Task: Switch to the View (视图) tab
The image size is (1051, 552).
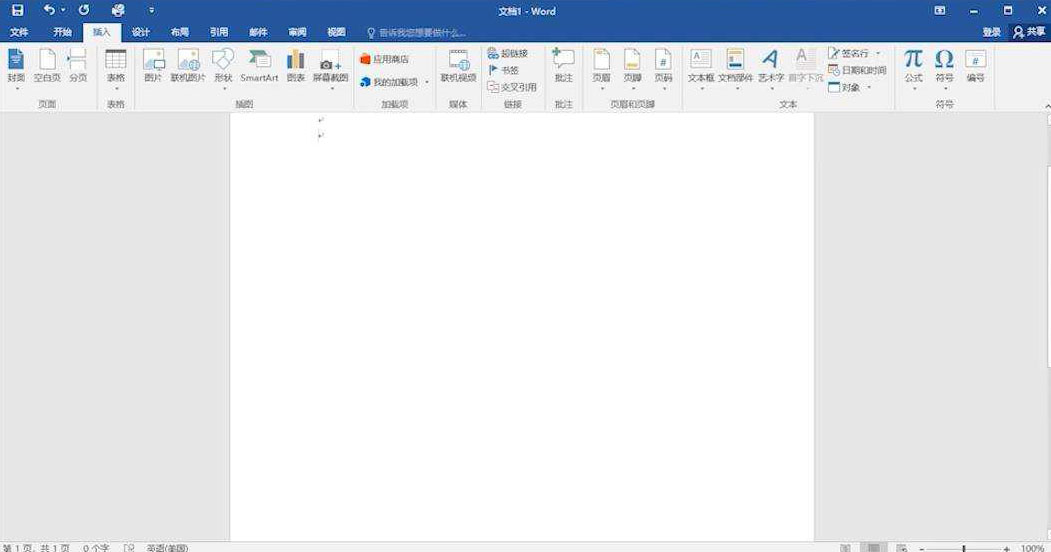Action: pos(336,31)
